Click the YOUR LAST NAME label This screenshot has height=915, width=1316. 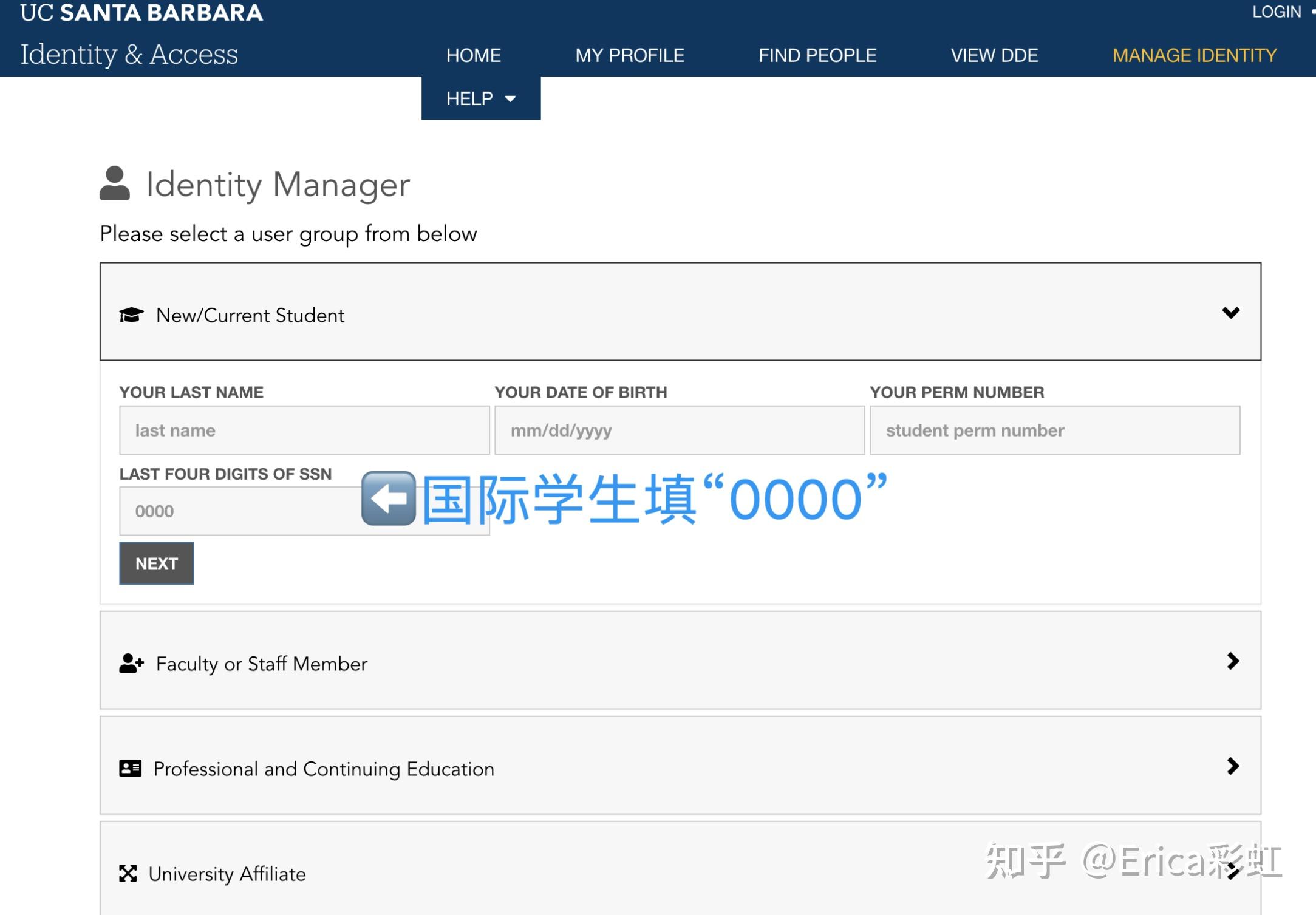point(191,392)
